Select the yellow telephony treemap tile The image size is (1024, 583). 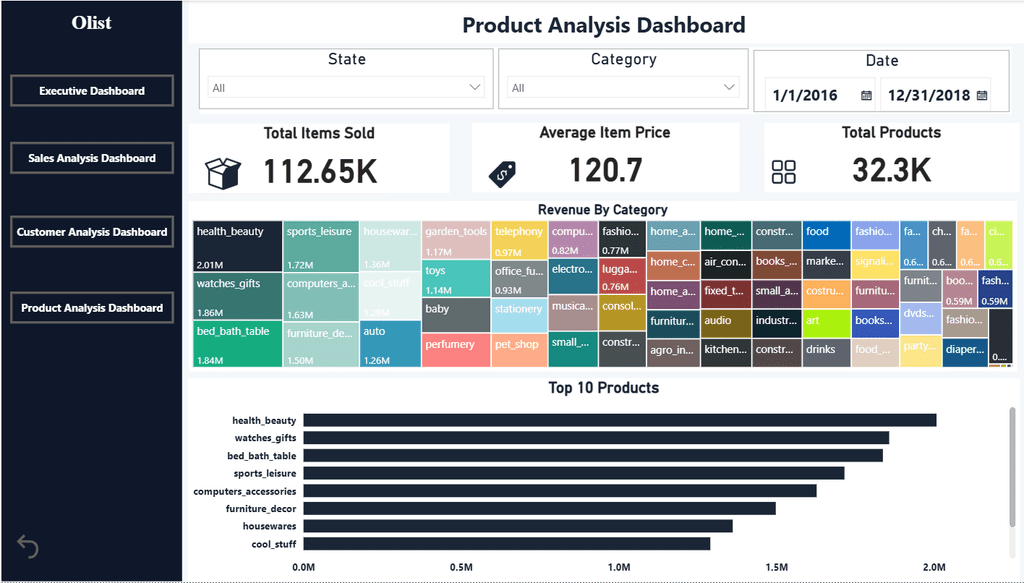[x=519, y=240]
